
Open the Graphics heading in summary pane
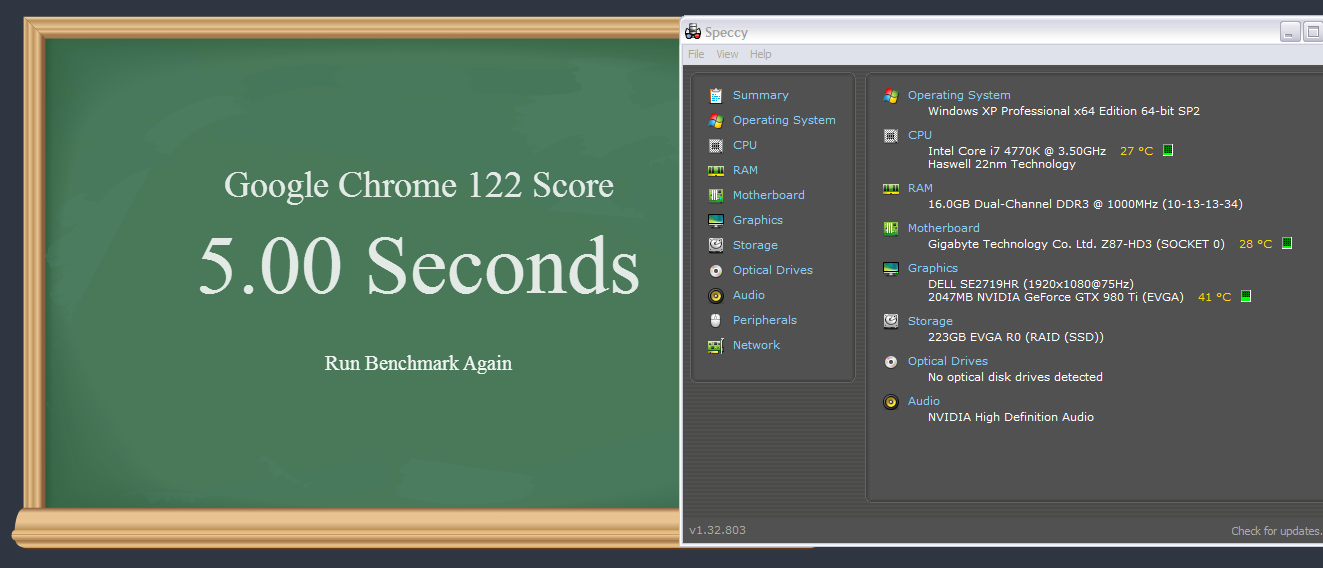click(933, 268)
